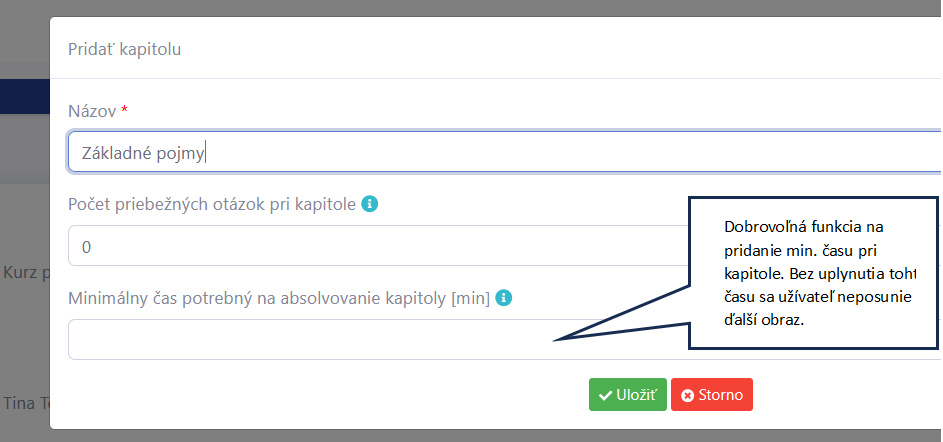Click the circled X icon in Storno
Screen dimensions: 943x442
(687, 396)
